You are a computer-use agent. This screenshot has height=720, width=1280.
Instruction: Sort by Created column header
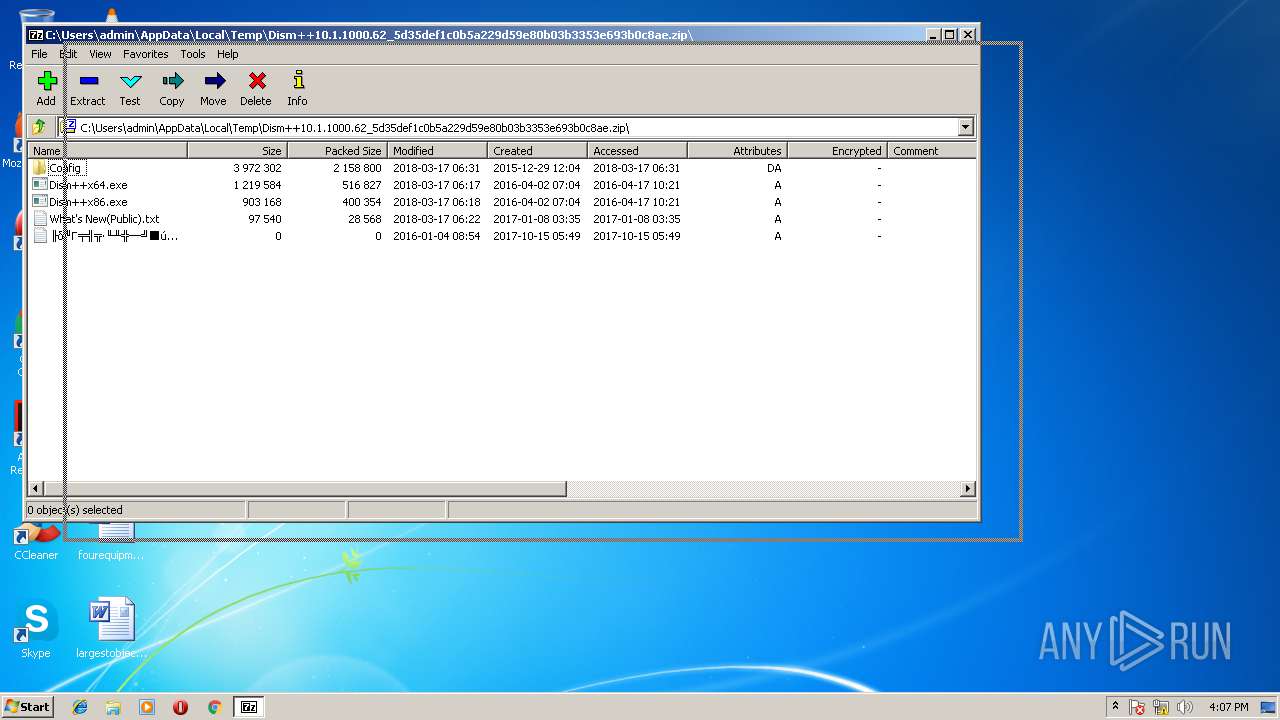[x=538, y=151]
